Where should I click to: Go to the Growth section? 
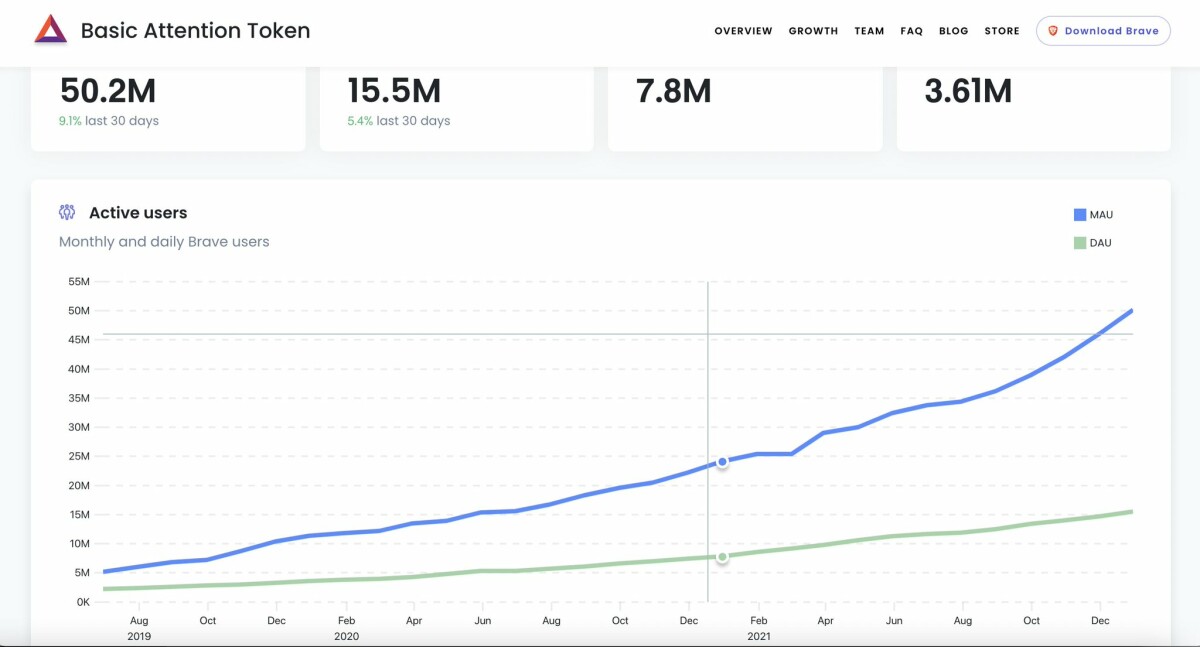click(x=813, y=31)
